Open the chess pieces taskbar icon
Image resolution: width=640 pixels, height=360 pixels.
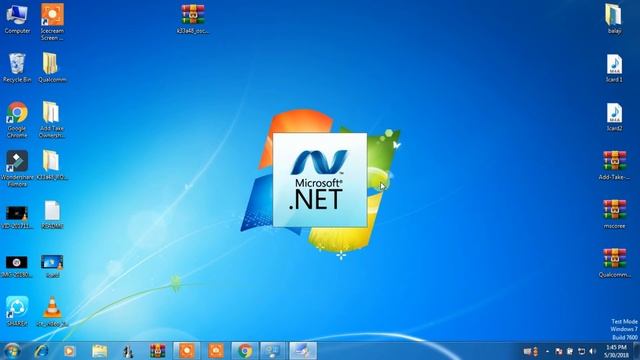(128, 351)
